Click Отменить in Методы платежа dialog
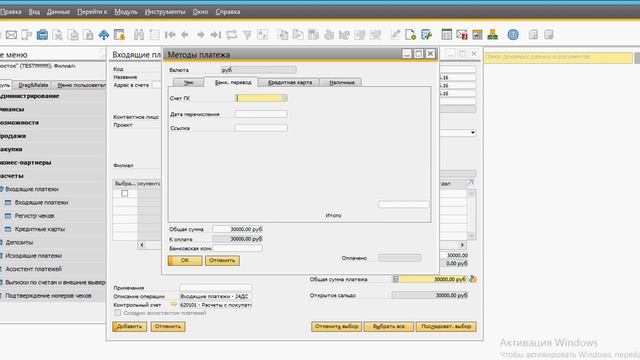640x360 pixels. pyautogui.click(x=222, y=260)
